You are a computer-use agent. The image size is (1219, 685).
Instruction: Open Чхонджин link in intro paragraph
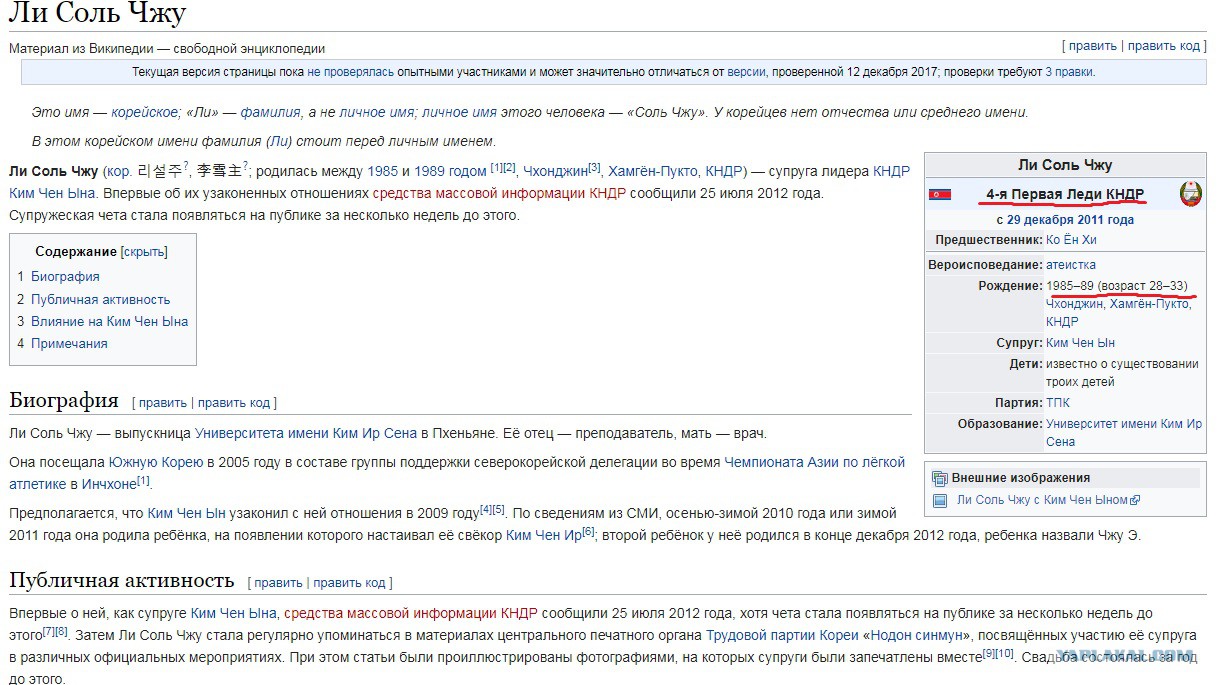point(554,171)
